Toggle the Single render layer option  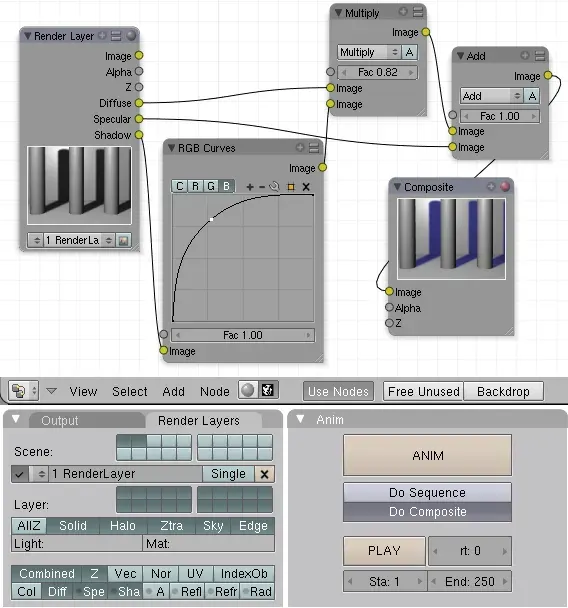228,474
